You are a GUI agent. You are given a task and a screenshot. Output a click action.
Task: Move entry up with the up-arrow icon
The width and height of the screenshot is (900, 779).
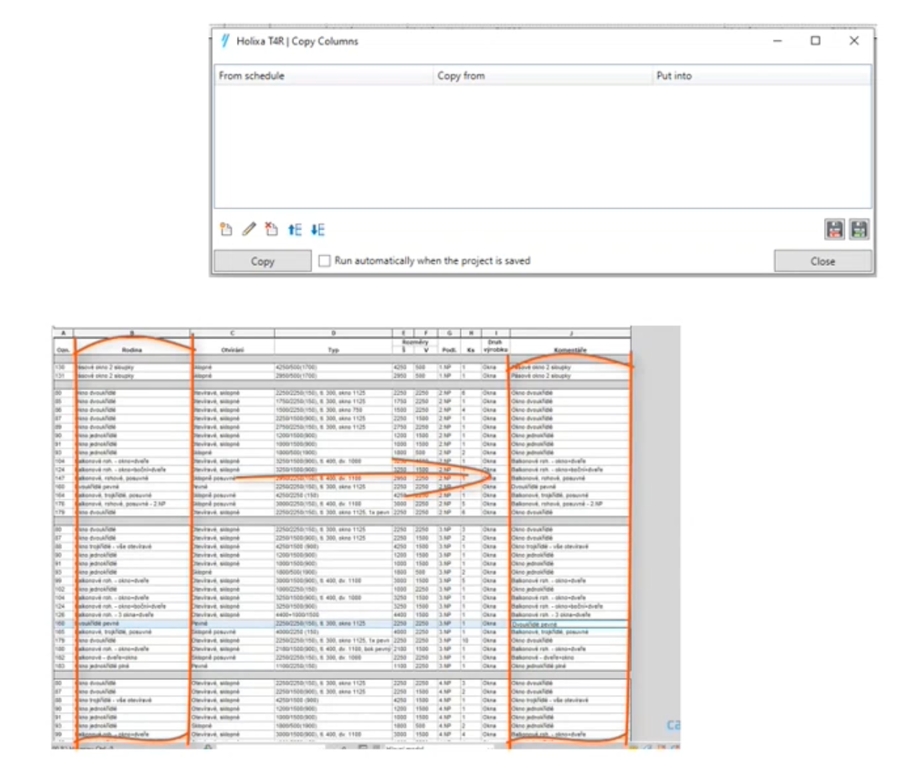pos(294,229)
